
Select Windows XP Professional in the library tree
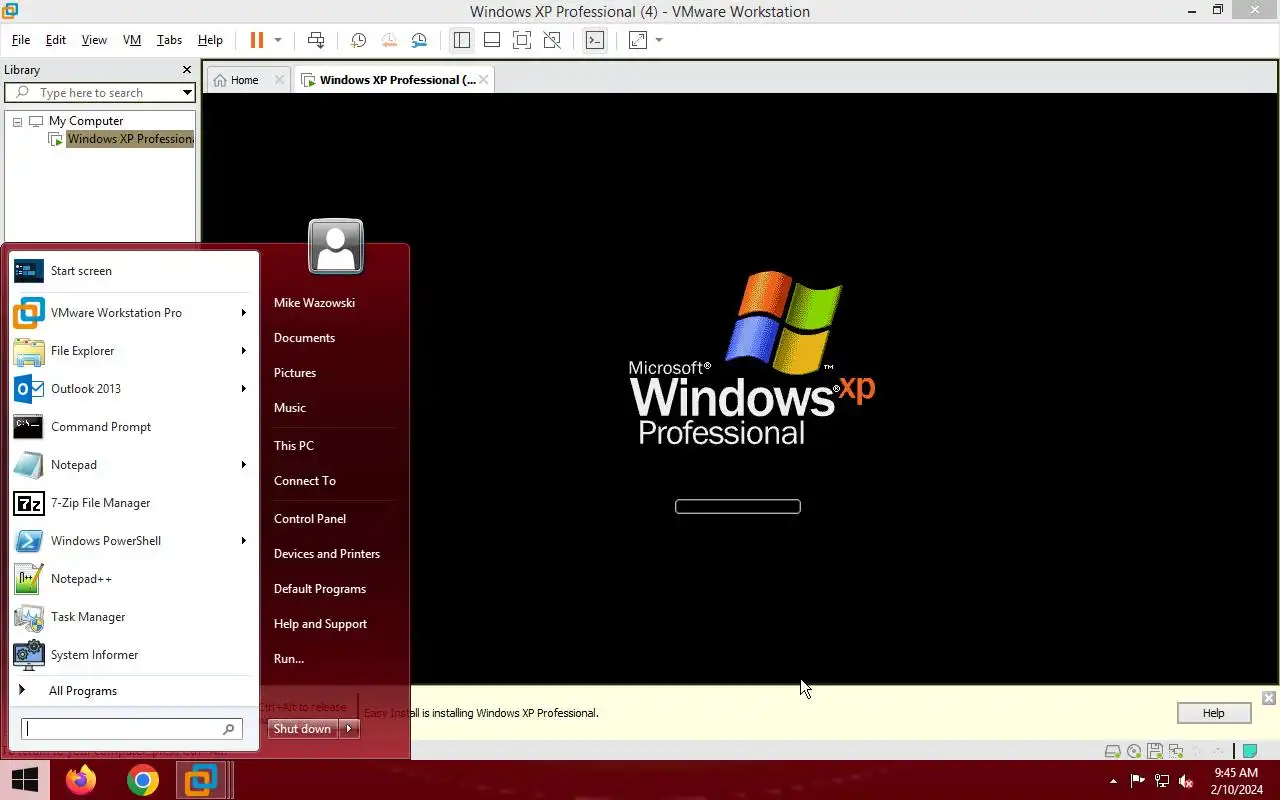[130, 139]
